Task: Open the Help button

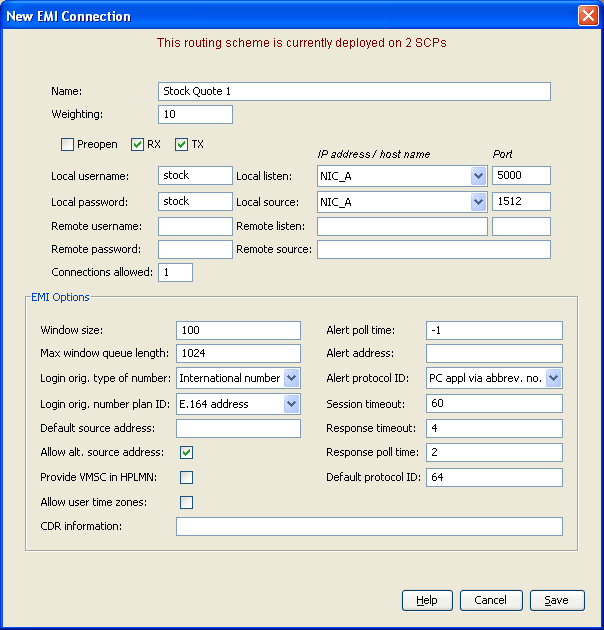Action: [x=427, y=600]
